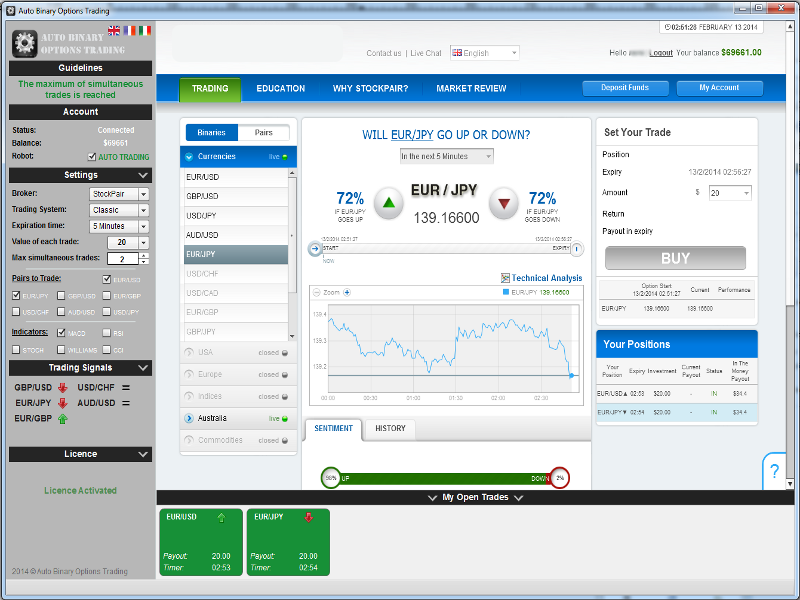Viewport: 800px width, 600px height.
Task: Collapse the Licence section
Action: (142, 454)
